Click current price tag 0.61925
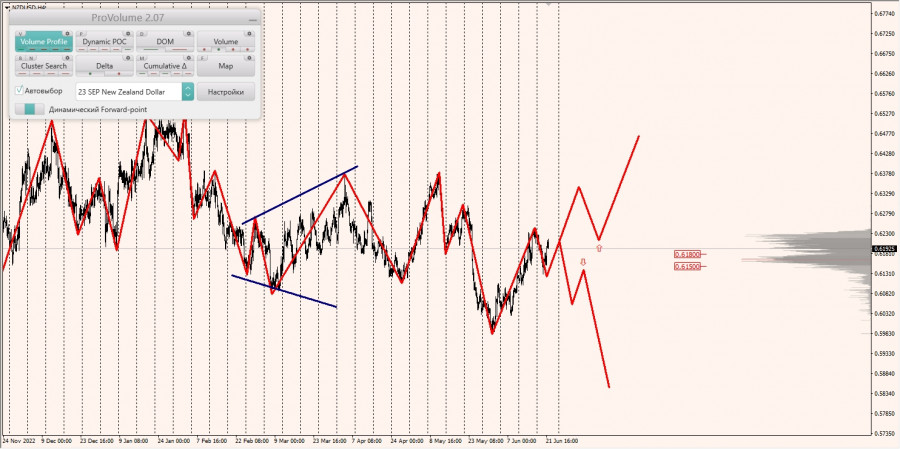 pos(885,249)
